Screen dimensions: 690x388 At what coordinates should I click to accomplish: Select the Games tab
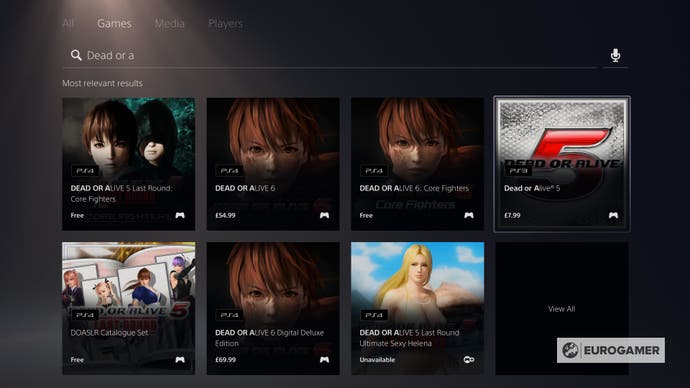point(114,23)
